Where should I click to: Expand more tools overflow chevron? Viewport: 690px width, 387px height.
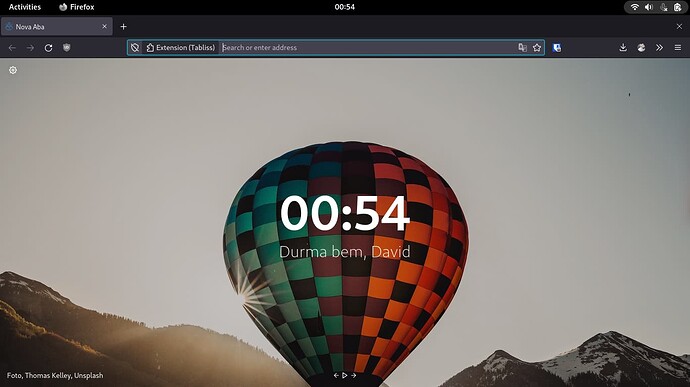tap(659, 48)
